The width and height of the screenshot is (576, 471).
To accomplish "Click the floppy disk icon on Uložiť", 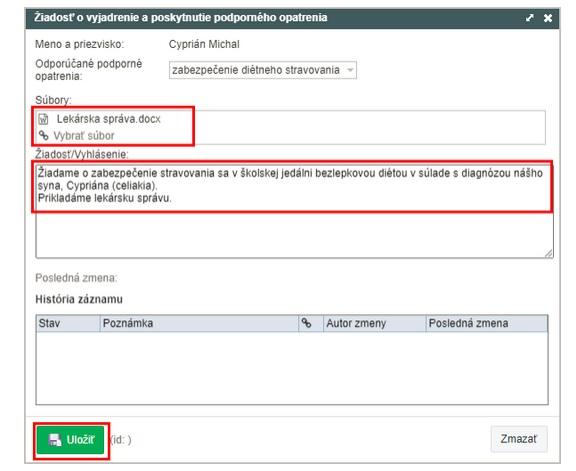I will point(55,440).
